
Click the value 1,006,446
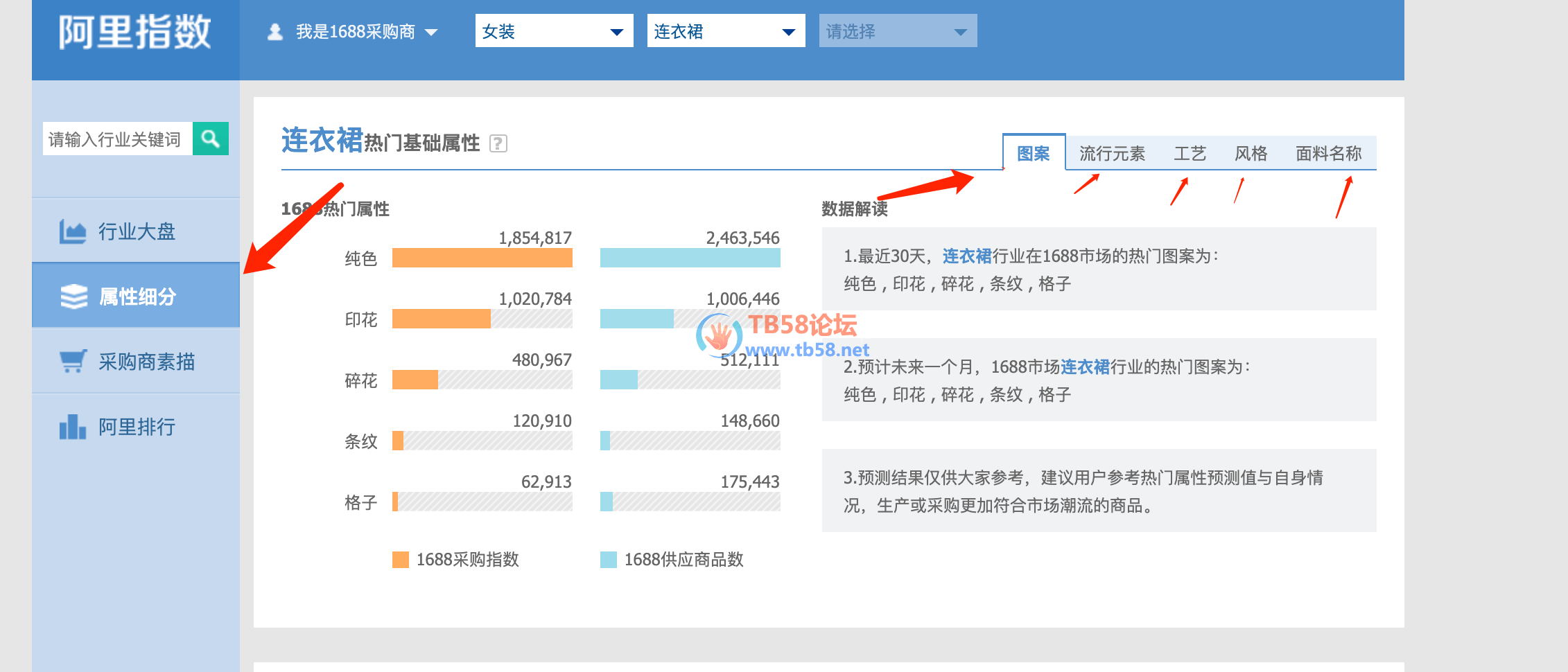click(x=743, y=299)
